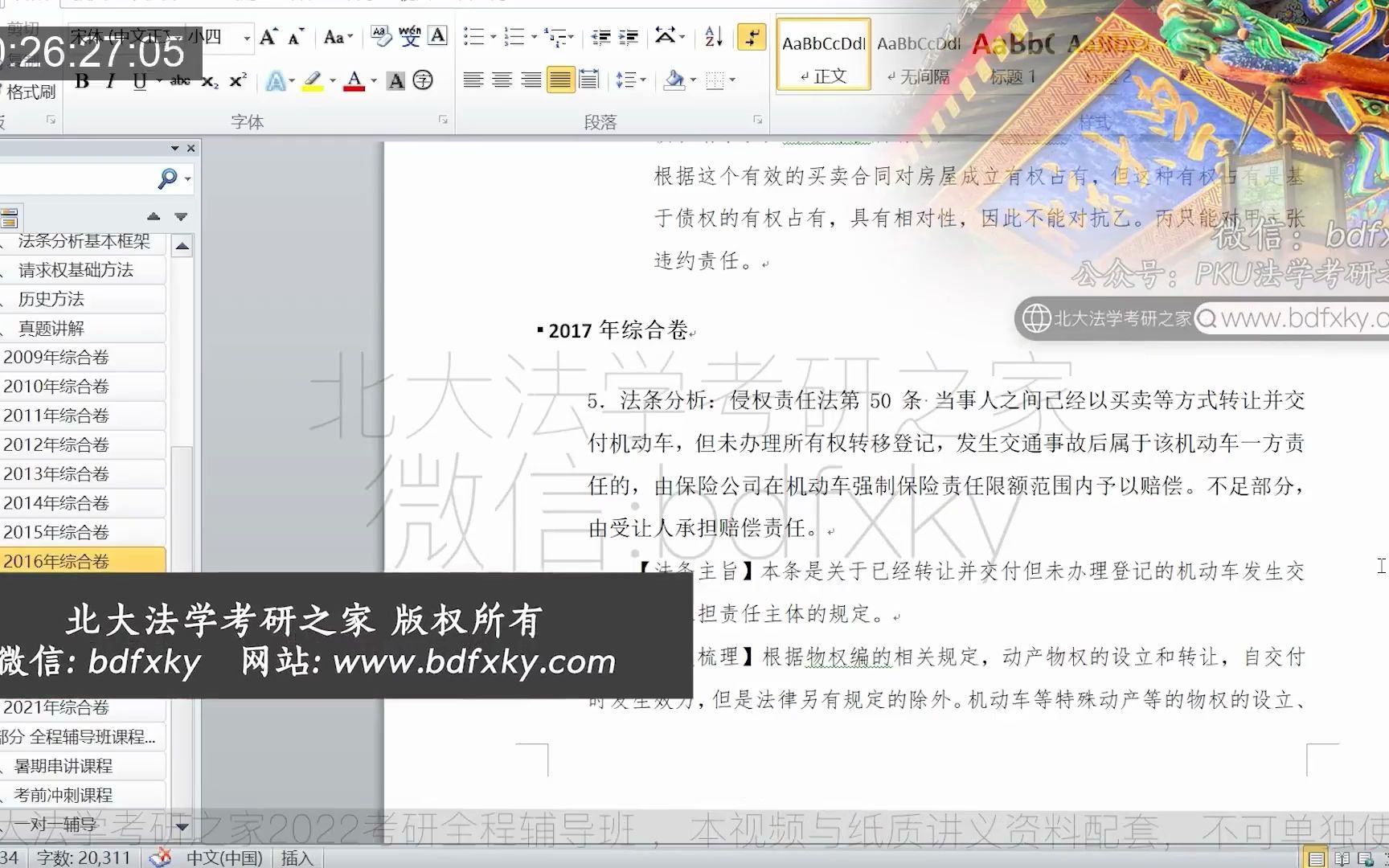The width and height of the screenshot is (1389, 868).
Task: Click proofing check icon in status bar
Action: [x=160, y=858]
